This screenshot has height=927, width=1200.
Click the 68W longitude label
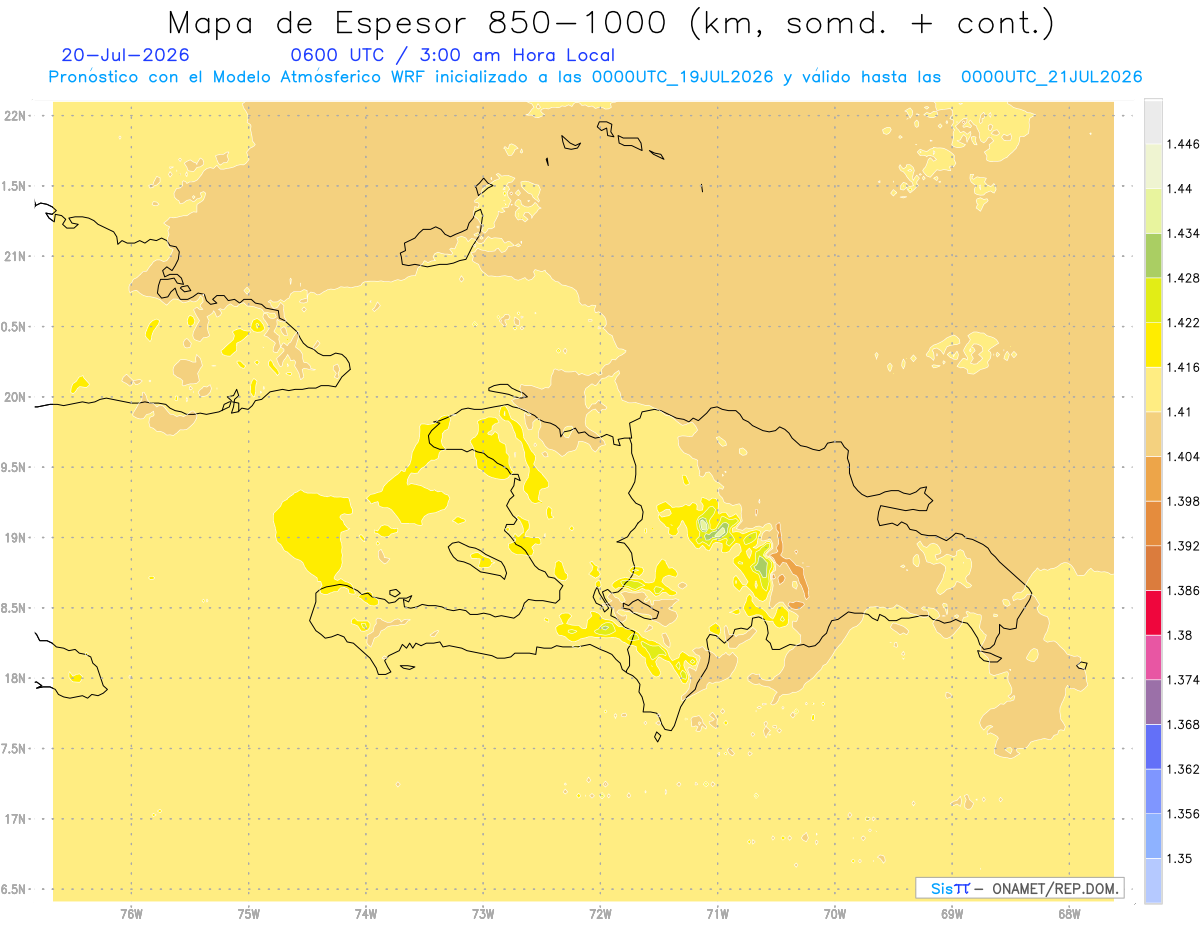click(x=1069, y=913)
